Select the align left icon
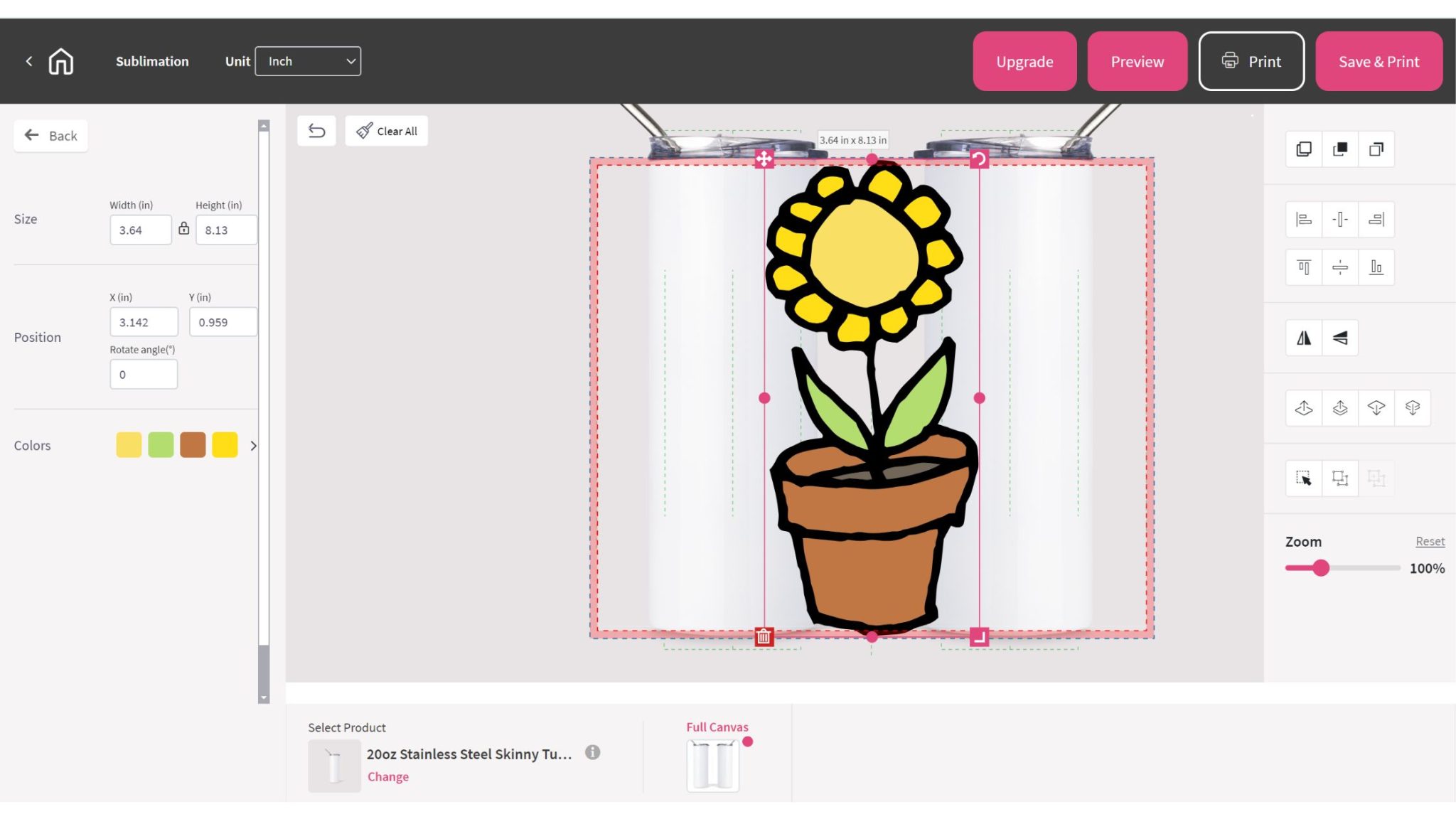 [1303, 219]
